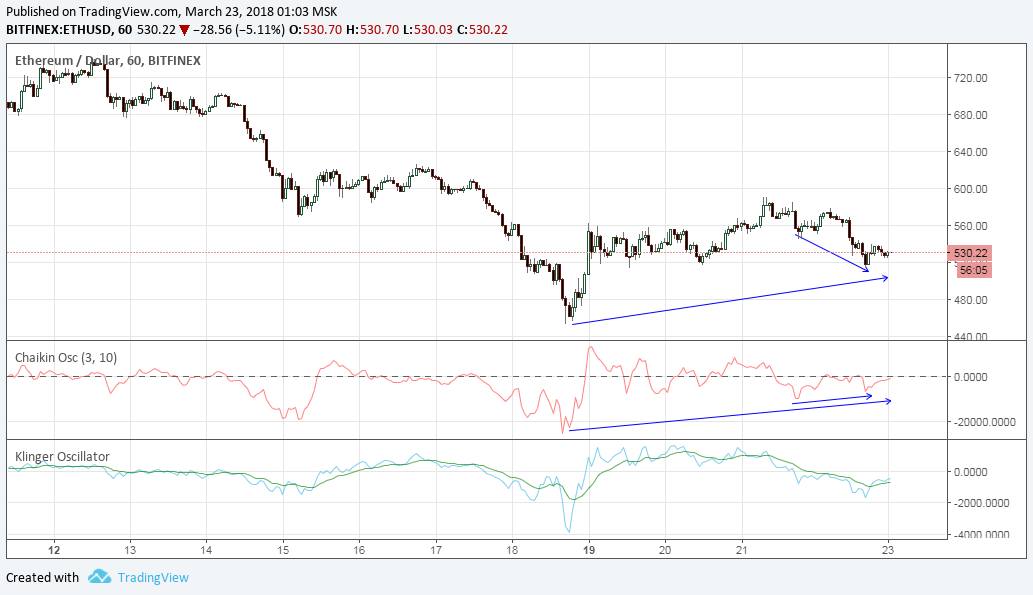Click date label 12 on time axis
Screen dimensions: 1033x595
coord(54,550)
